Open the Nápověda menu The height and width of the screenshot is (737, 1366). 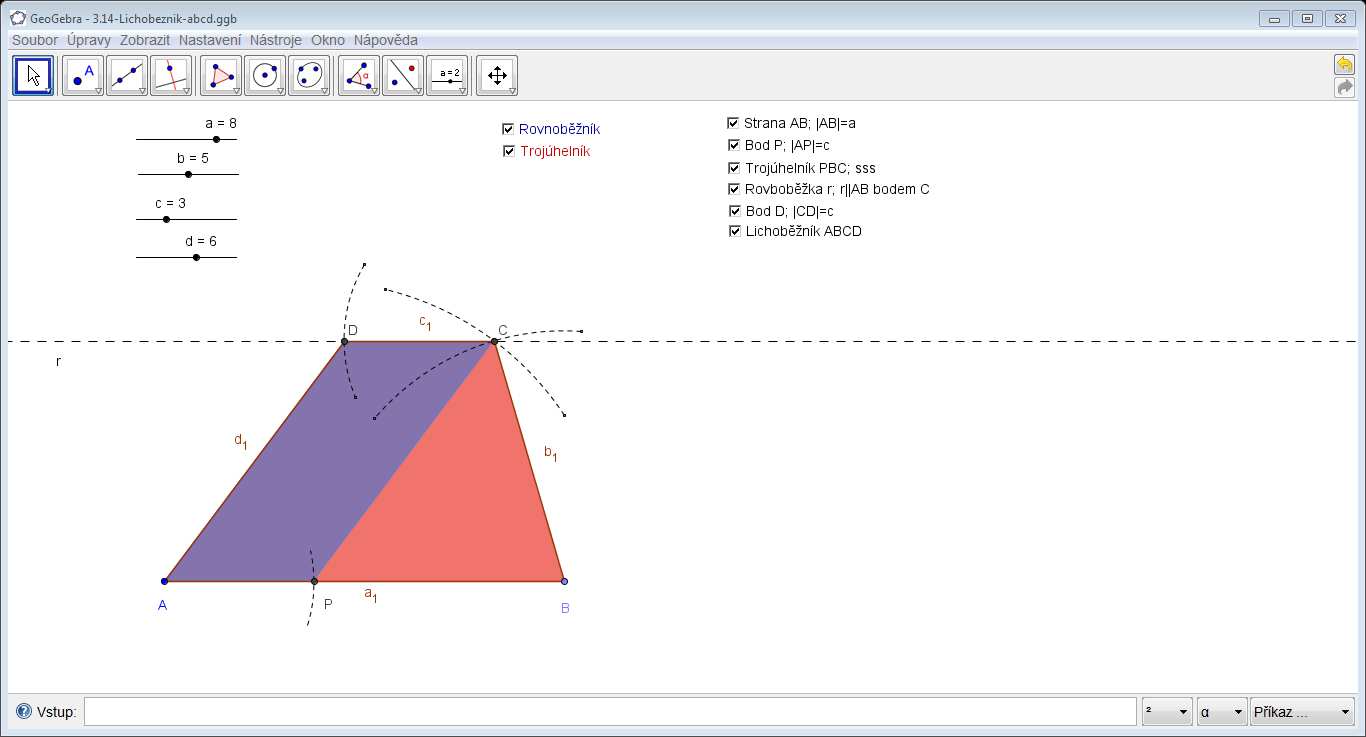(x=386, y=40)
